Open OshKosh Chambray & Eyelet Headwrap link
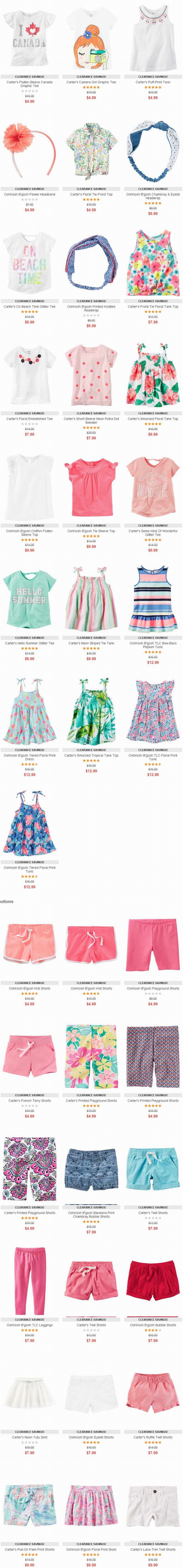Viewport: 183px width, 1568px height. (x=152, y=196)
